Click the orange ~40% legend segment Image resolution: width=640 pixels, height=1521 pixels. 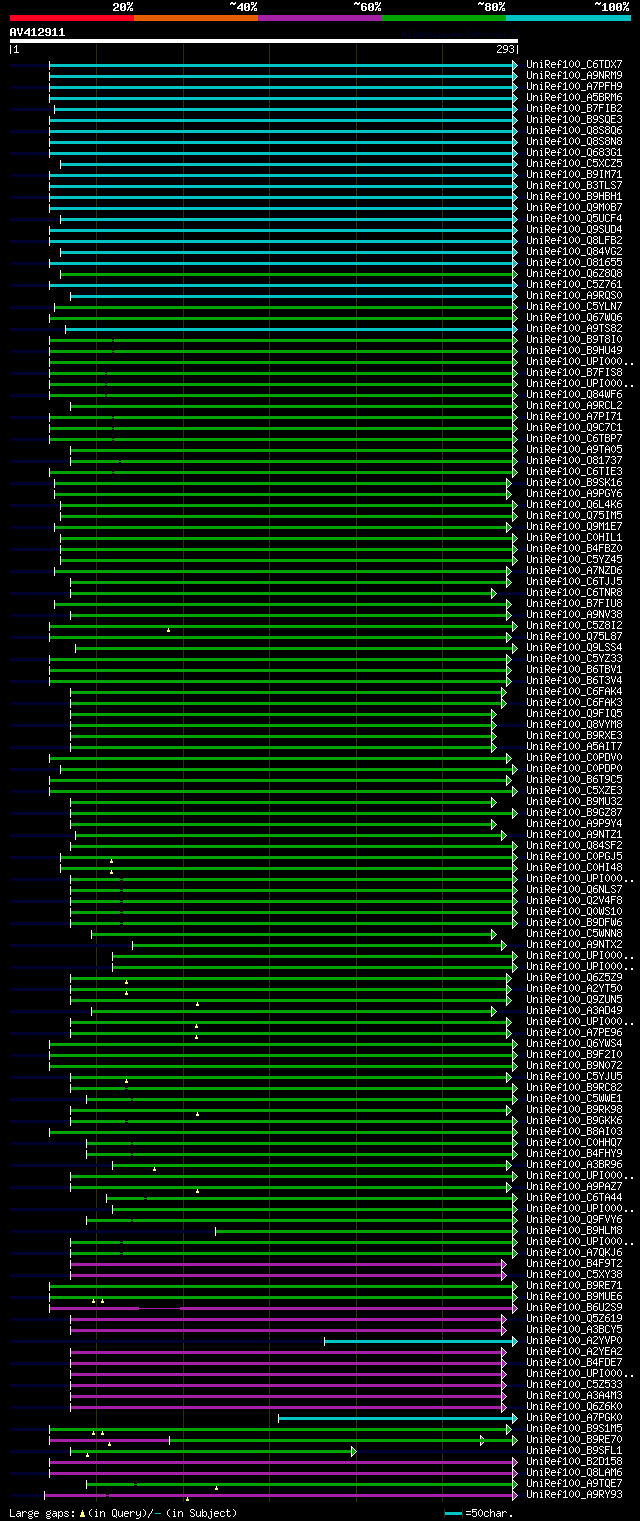[196, 17]
